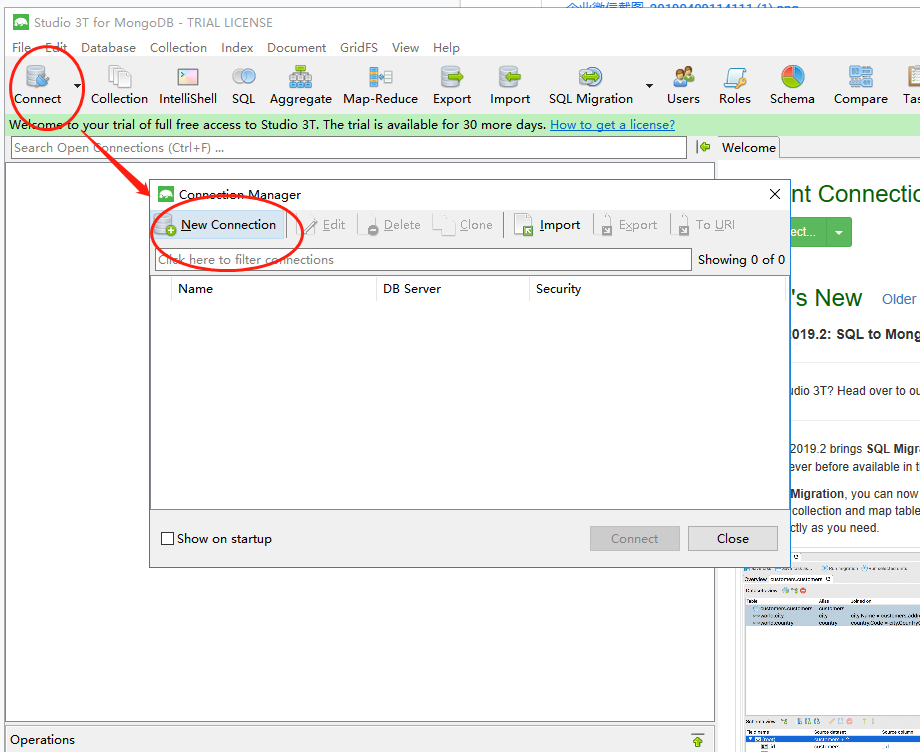Open the Roles manager
This screenshot has width=920, height=752.
[x=735, y=85]
